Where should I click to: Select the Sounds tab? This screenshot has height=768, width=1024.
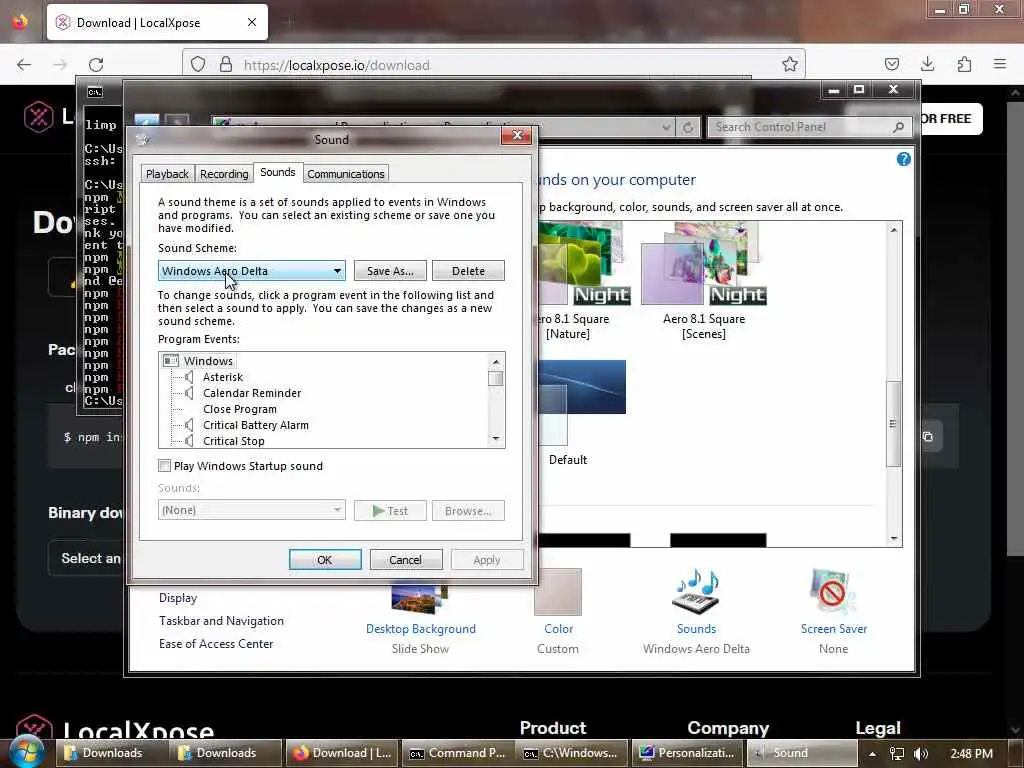278,172
